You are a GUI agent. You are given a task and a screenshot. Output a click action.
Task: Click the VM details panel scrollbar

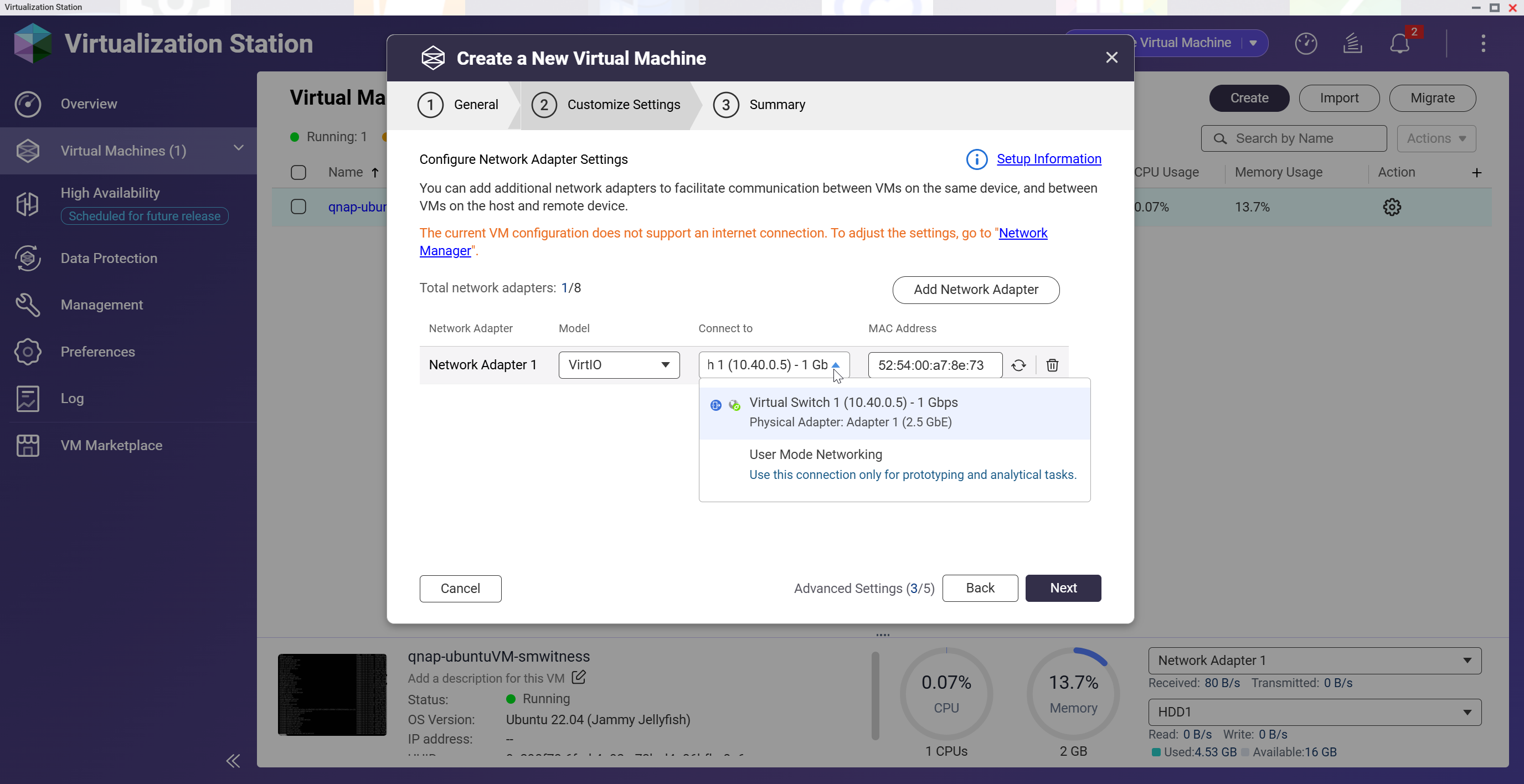tap(875, 695)
